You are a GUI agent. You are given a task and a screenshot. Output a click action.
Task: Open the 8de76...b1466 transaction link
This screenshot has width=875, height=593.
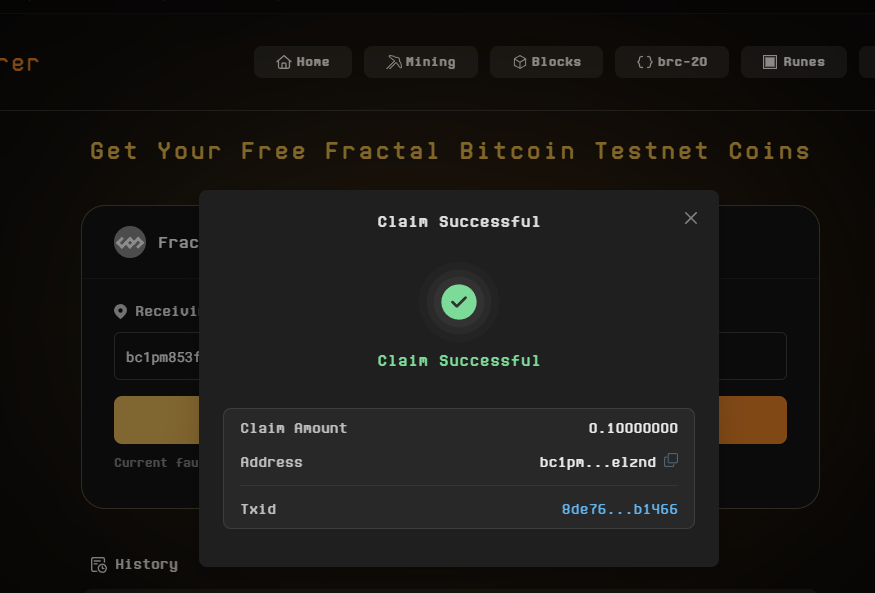[619, 509]
